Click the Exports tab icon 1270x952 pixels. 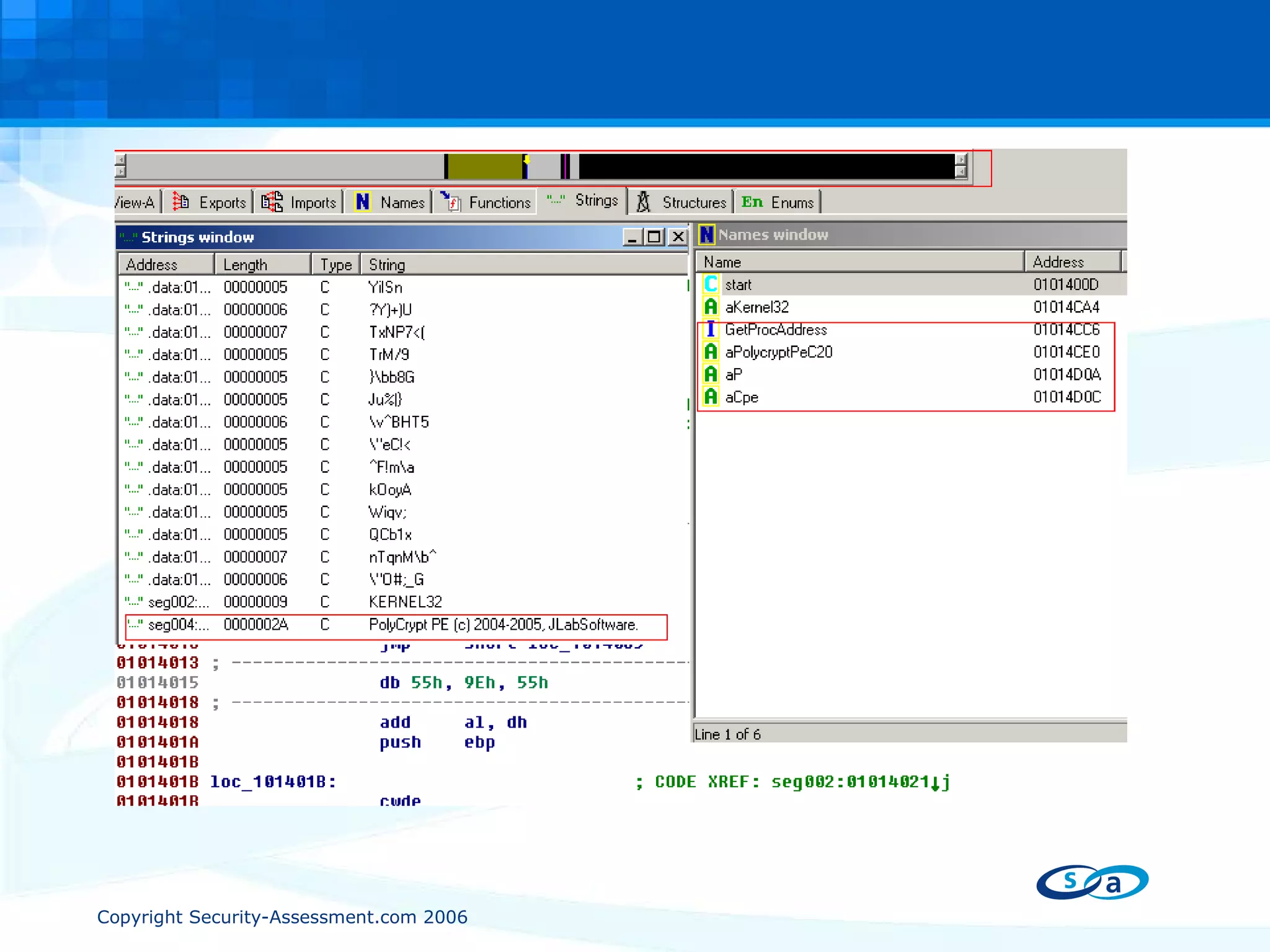point(180,202)
